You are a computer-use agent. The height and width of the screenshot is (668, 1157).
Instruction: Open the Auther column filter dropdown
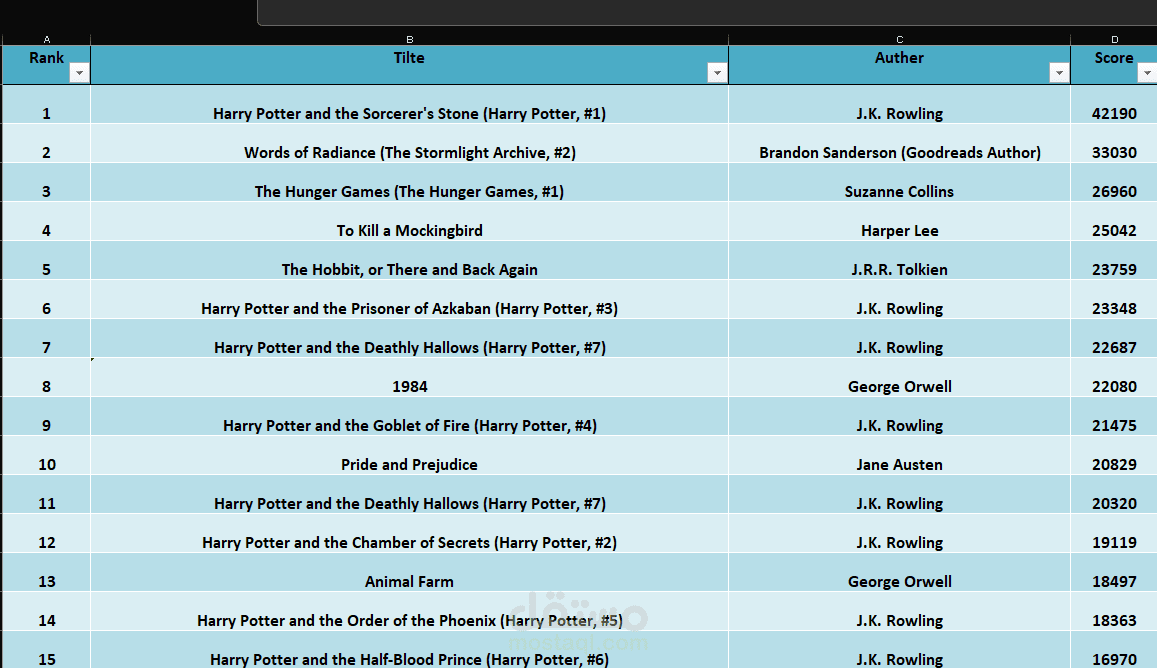(x=1059, y=72)
